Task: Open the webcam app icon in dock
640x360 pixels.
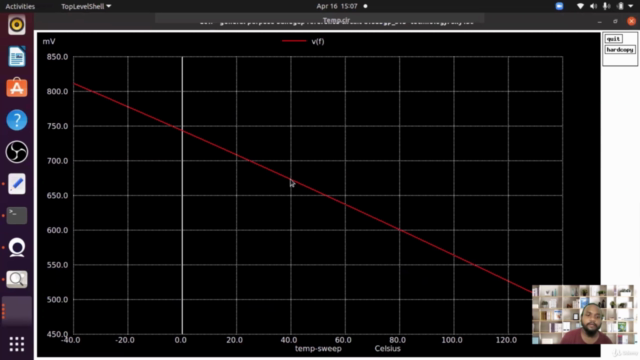Action: (x=17, y=247)
